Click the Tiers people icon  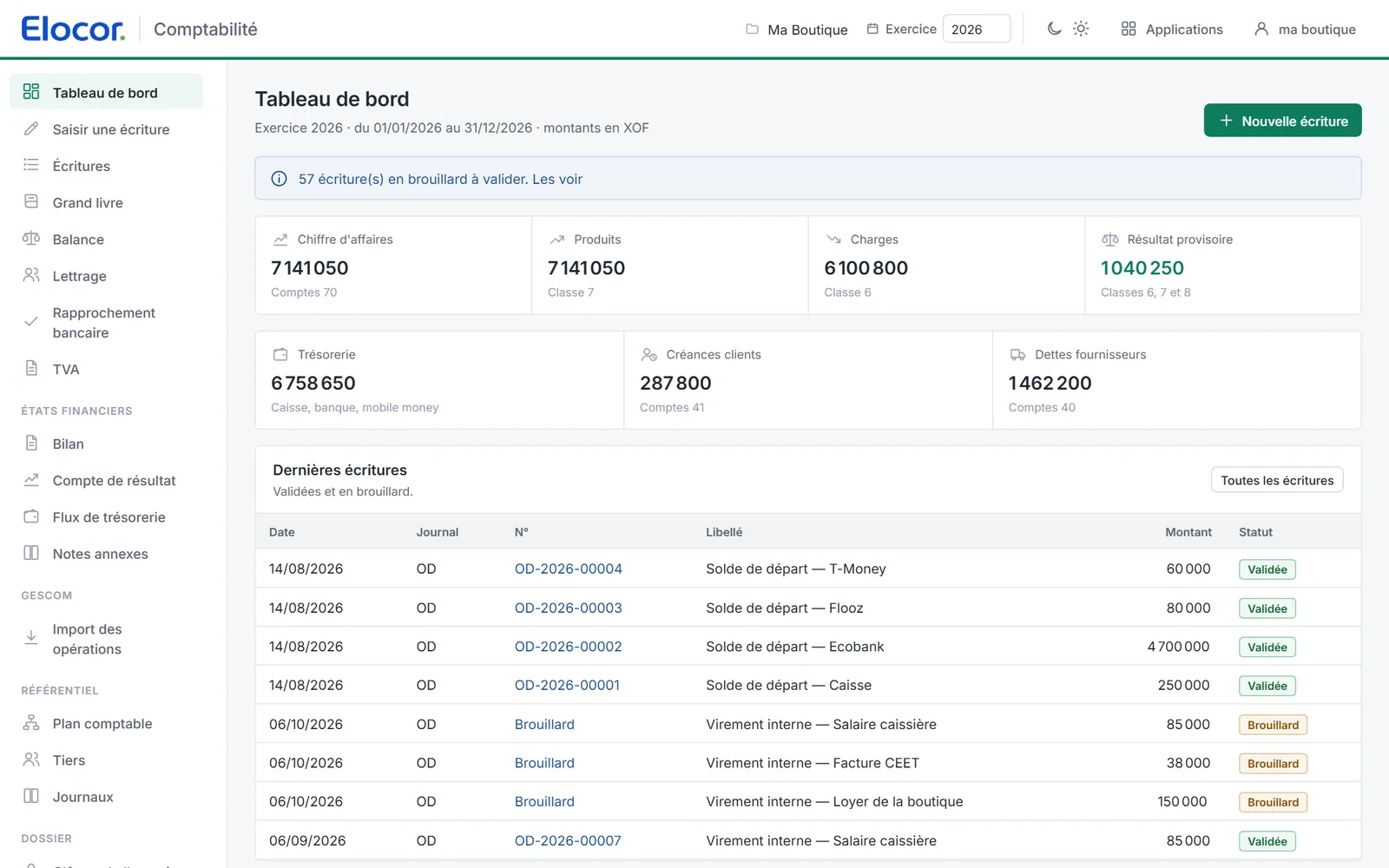coord(31,759)
